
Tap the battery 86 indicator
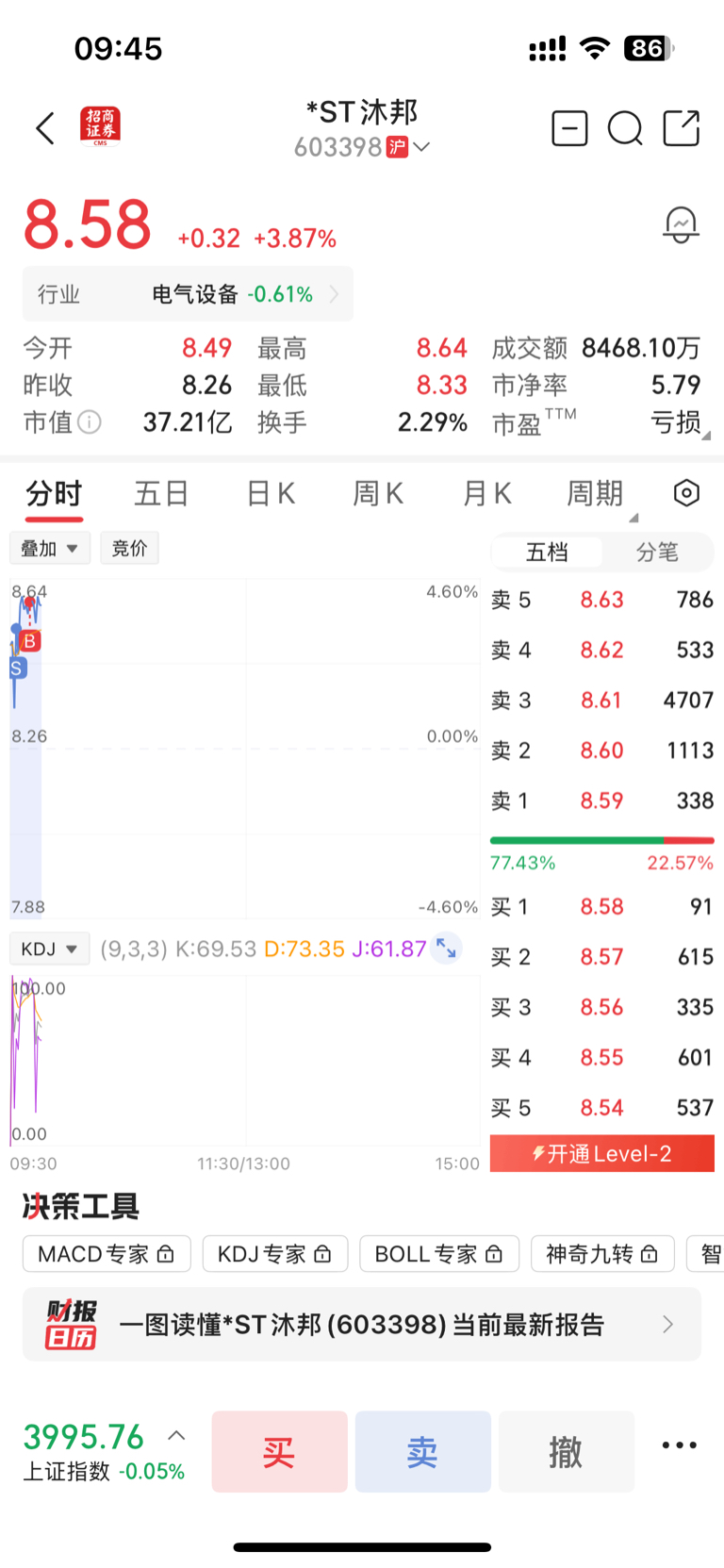pyautogui.click(x=649, y=48)
